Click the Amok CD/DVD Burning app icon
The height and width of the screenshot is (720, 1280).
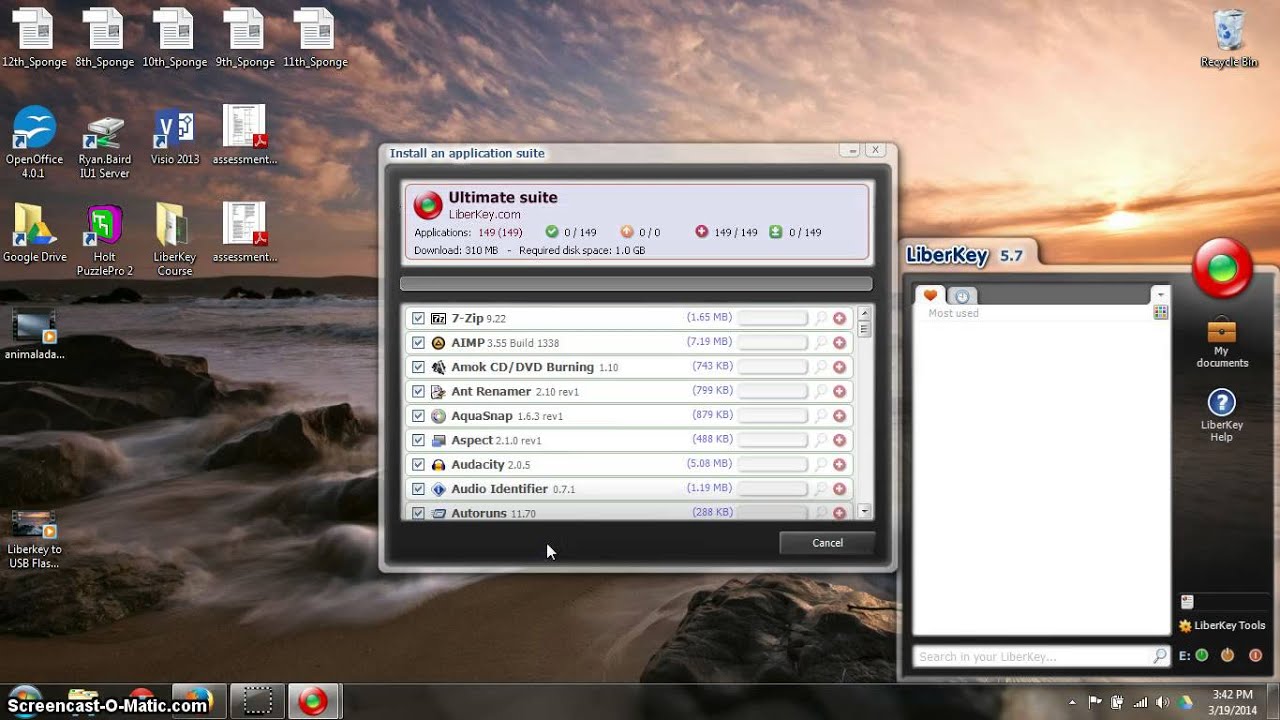438,367
